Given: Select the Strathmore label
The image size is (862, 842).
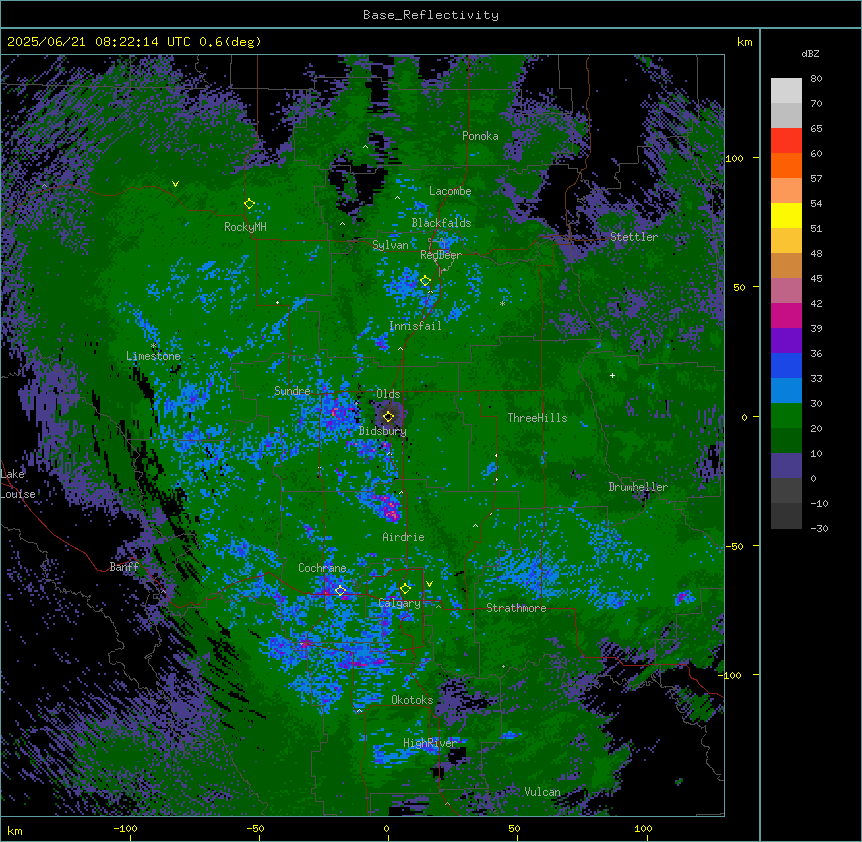Looking at the screenshot, I should point(516,608).
